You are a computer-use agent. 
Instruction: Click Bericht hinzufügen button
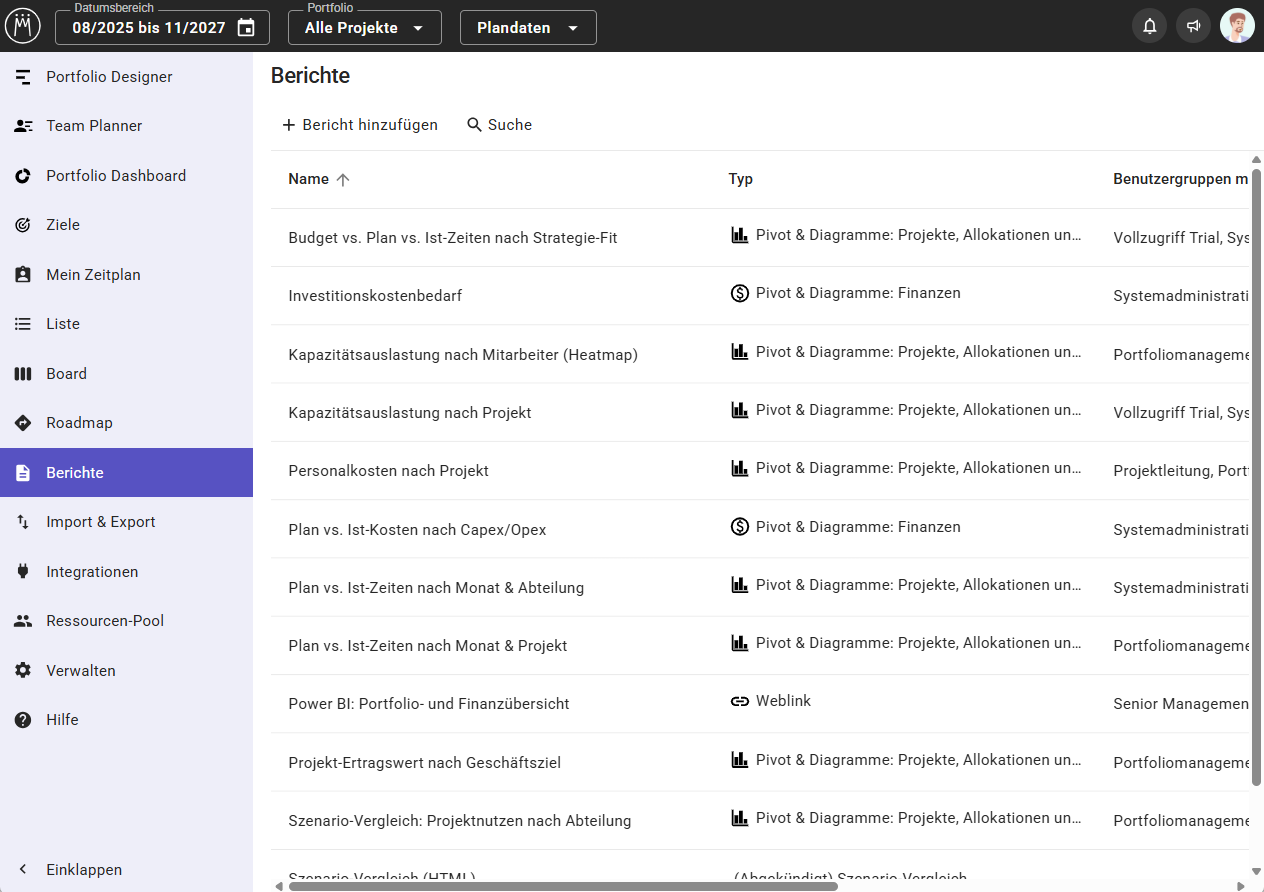coord(360,125)
